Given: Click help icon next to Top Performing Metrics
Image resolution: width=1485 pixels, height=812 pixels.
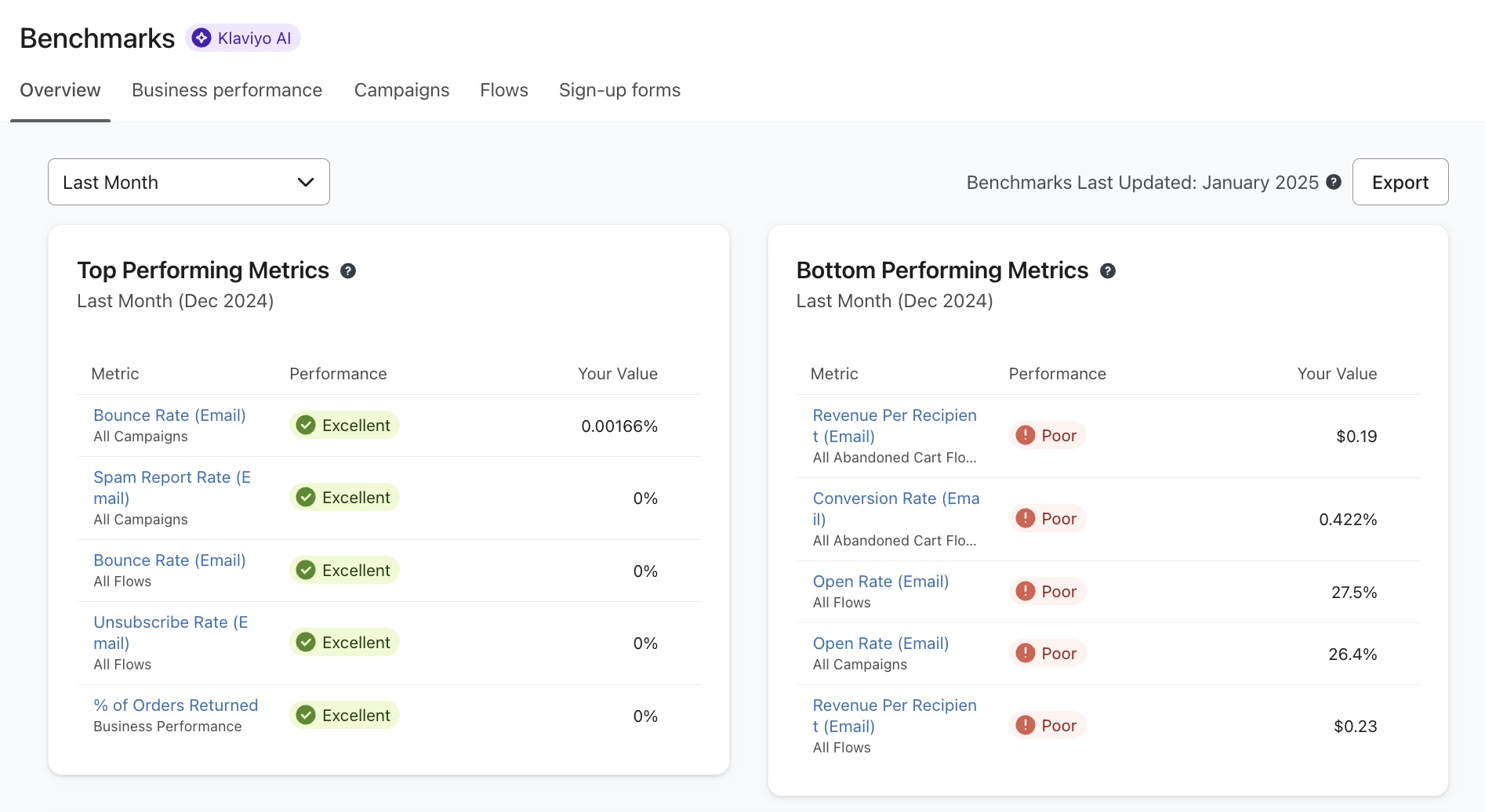Looking at the screenshot, I should [x=348, y=271].
